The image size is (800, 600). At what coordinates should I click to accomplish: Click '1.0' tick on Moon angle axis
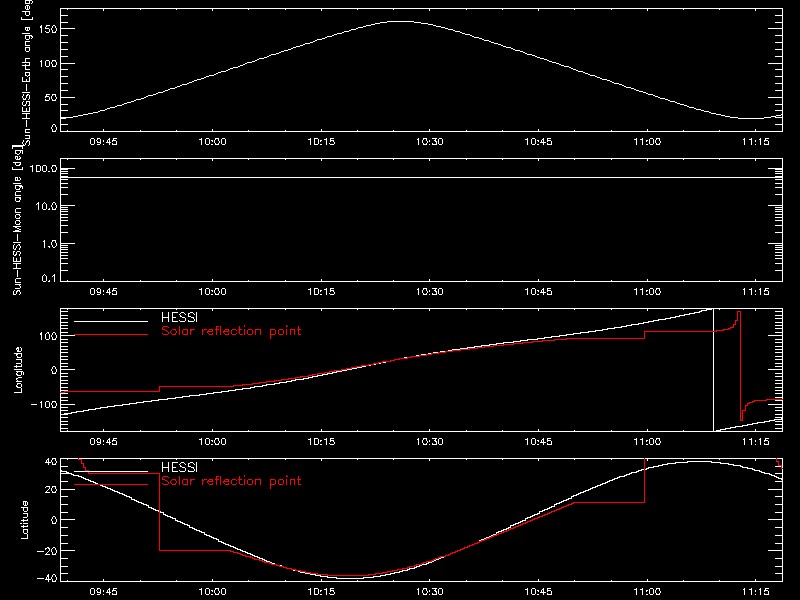[x=49, y=244]
